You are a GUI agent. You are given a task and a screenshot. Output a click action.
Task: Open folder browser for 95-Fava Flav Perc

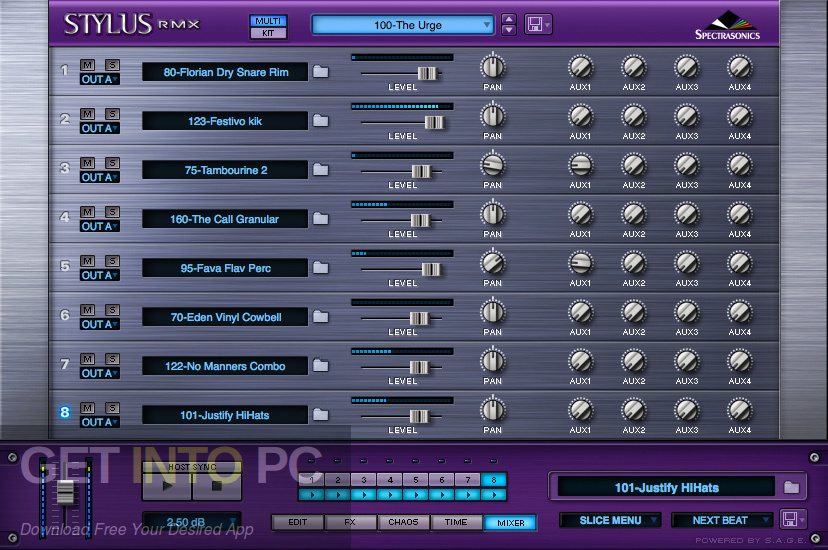click(321, 268)
